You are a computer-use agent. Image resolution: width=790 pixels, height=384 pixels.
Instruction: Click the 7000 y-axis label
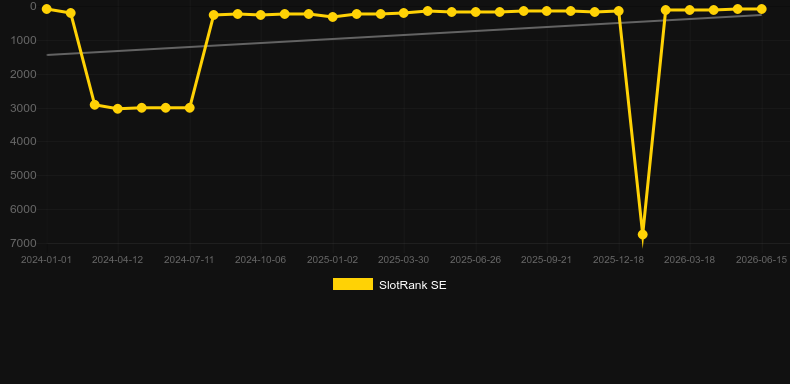(x=23, y=243)
